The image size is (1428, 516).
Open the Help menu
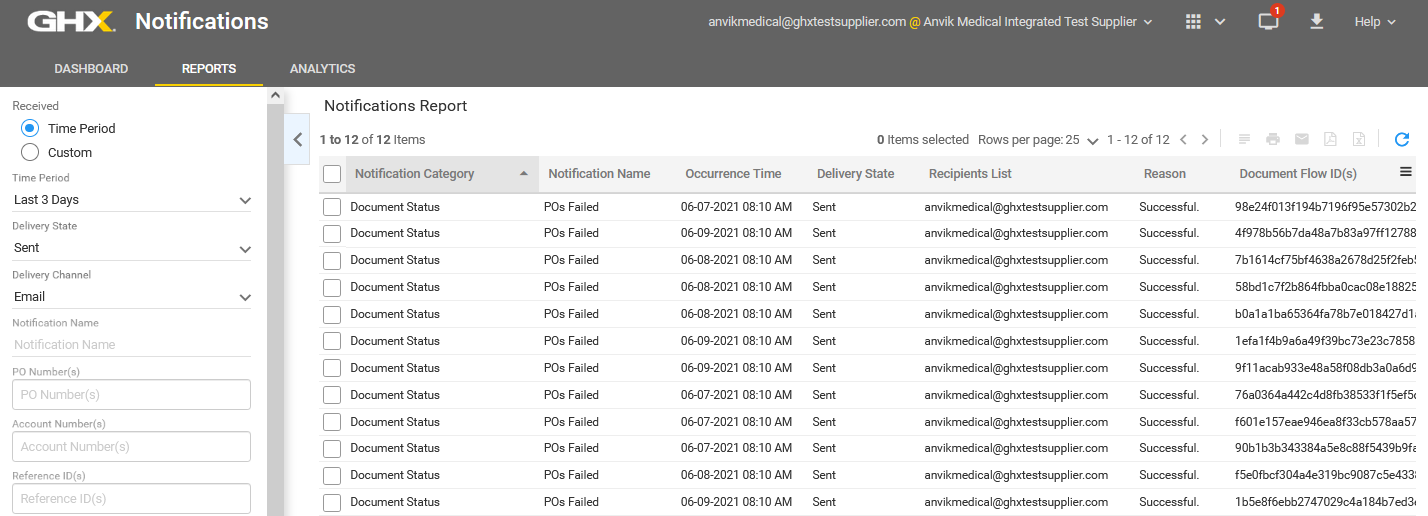tap(1374, 22)
